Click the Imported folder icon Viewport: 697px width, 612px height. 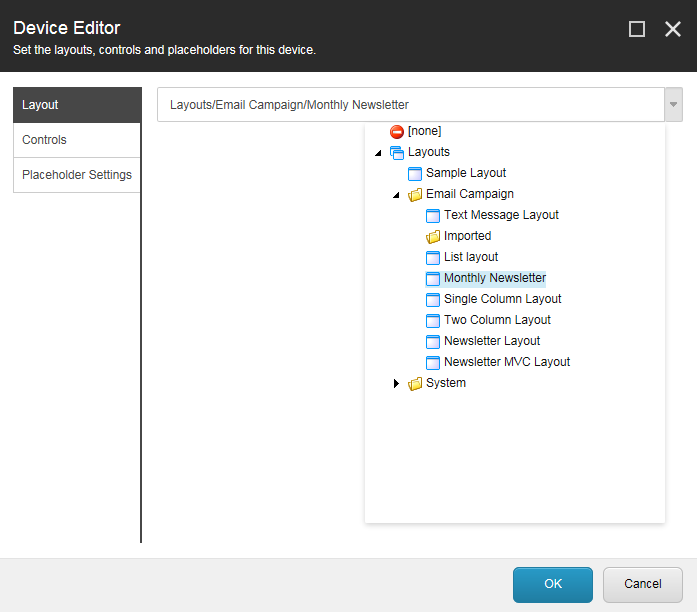[433, 236]
